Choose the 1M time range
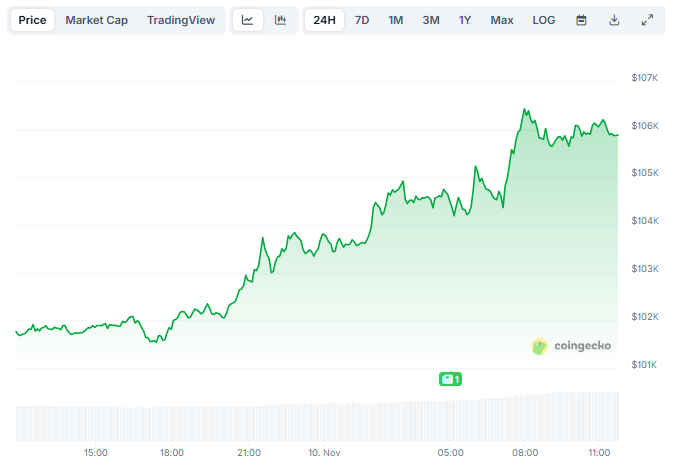The width and height of the screenshot is (673, 466). pyautogui.click(x=396, y=20)
